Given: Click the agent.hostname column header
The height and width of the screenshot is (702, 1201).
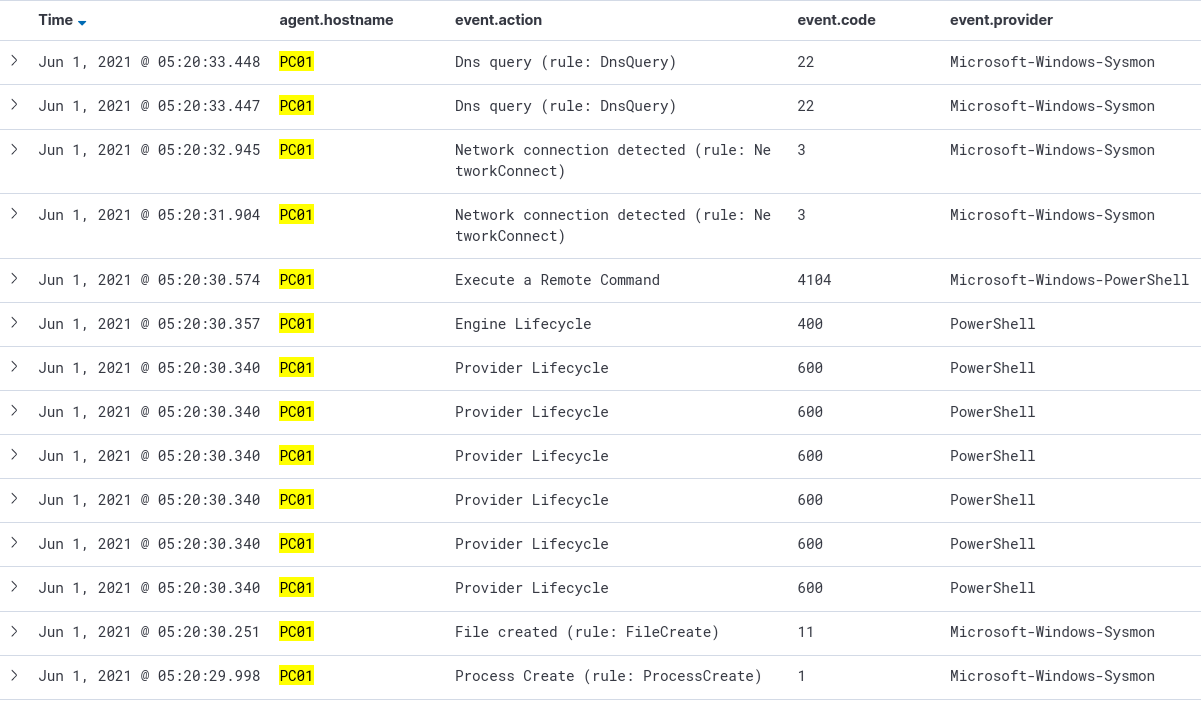Looking at the screenshot, I should coord(336,20).
